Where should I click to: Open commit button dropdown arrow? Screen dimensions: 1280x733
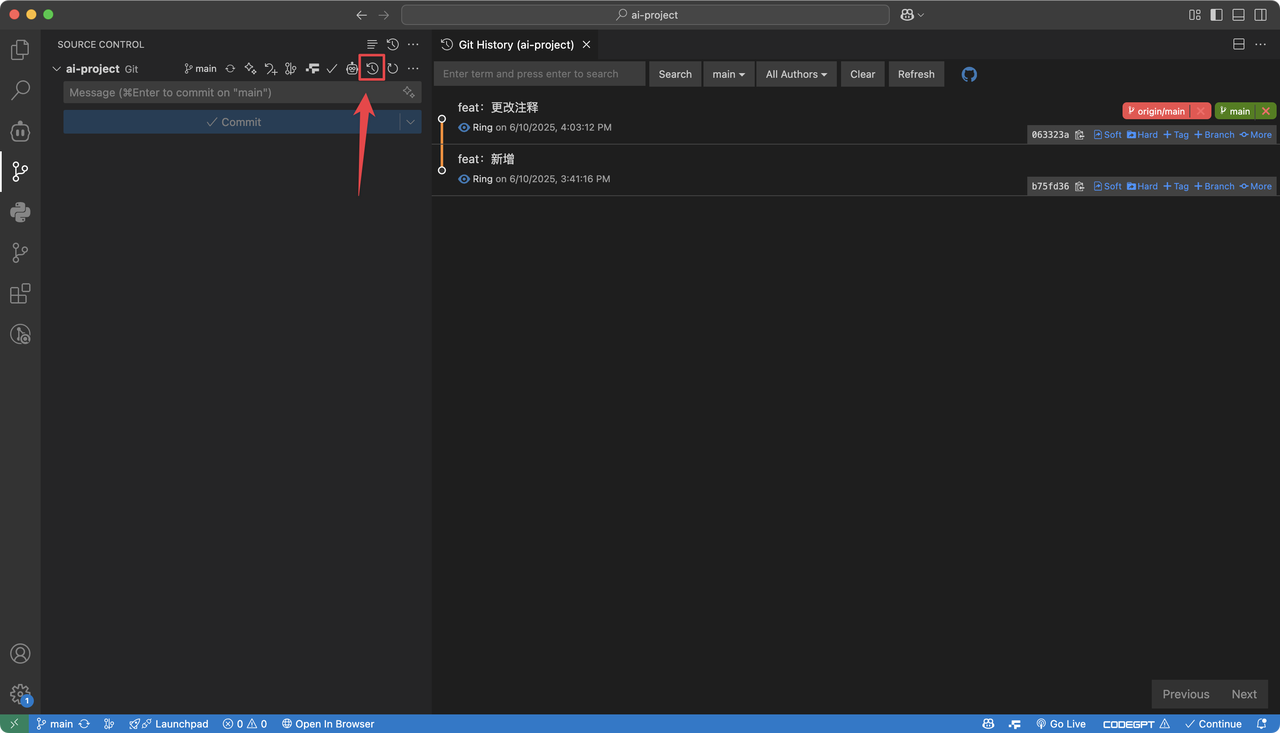pos(410,122)
